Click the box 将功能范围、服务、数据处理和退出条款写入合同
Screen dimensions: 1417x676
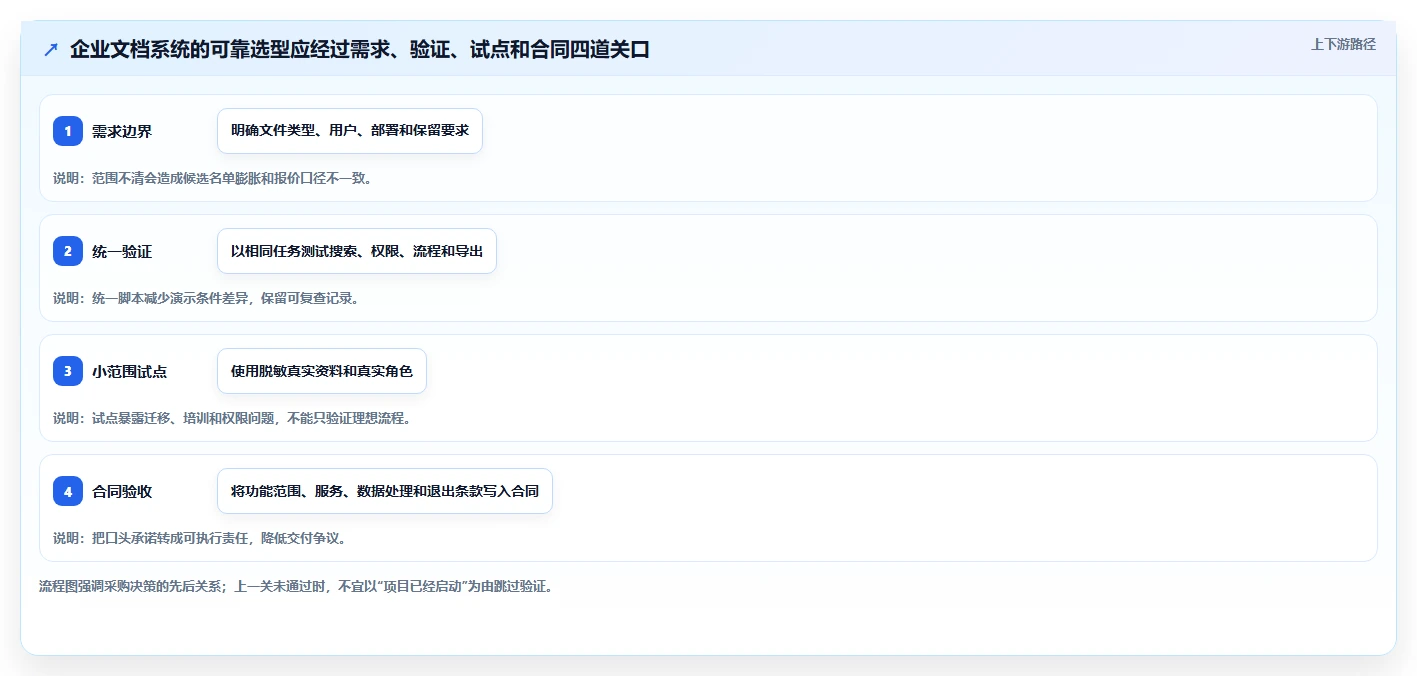385,491
